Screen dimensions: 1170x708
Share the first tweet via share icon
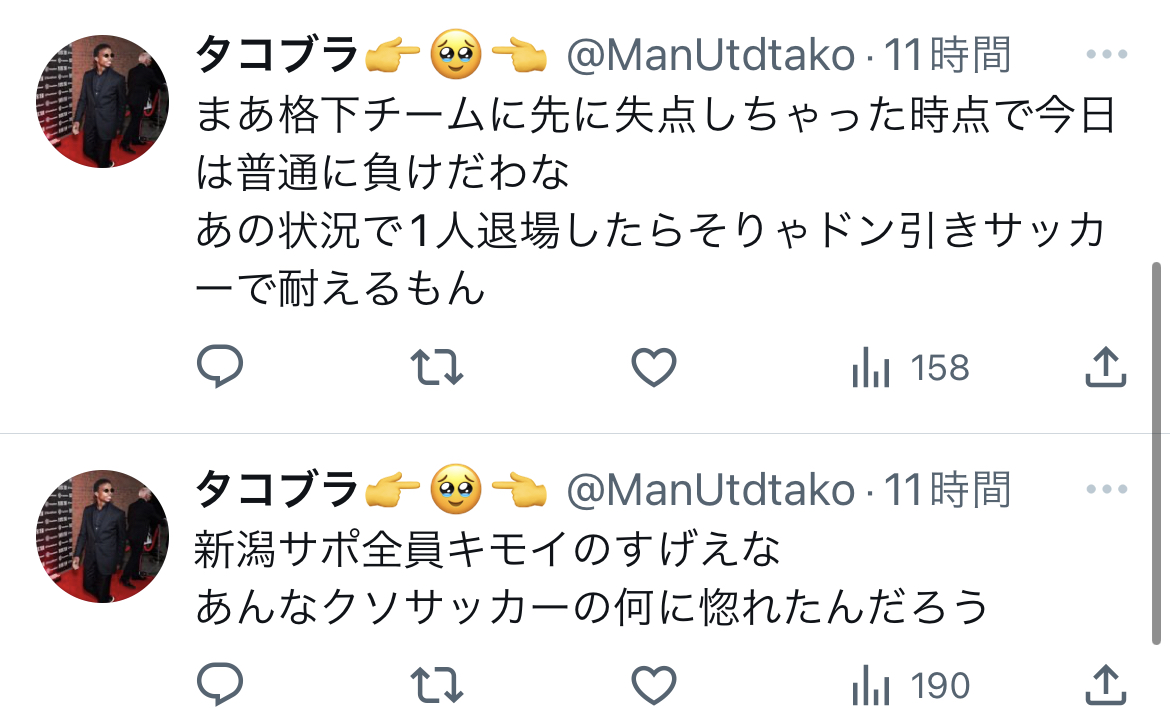[1105, 366]
